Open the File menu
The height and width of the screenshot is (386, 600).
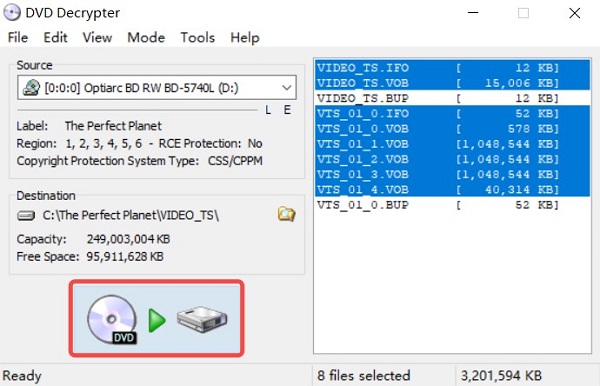point(18,37)
